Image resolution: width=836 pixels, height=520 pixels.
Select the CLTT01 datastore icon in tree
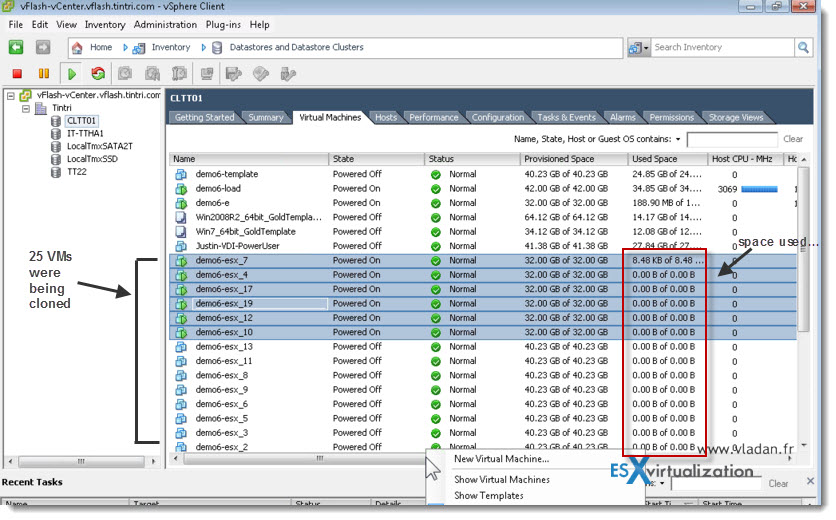pos(55,121)
